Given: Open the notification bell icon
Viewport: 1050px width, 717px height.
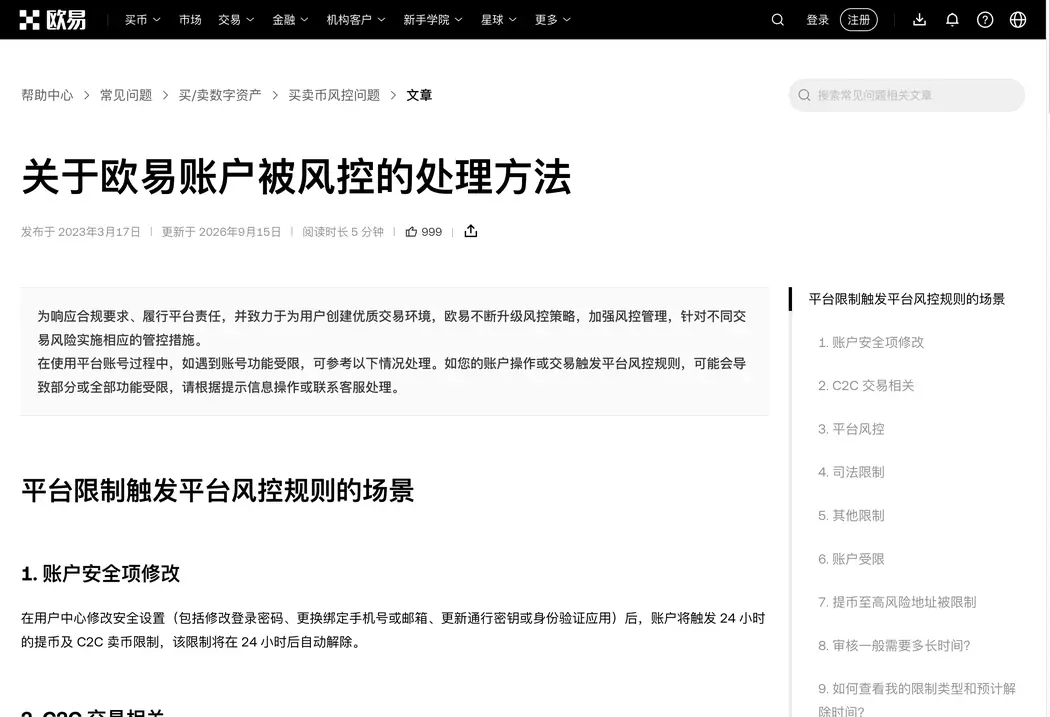Looking at the screenshot, I should (952, 20).
